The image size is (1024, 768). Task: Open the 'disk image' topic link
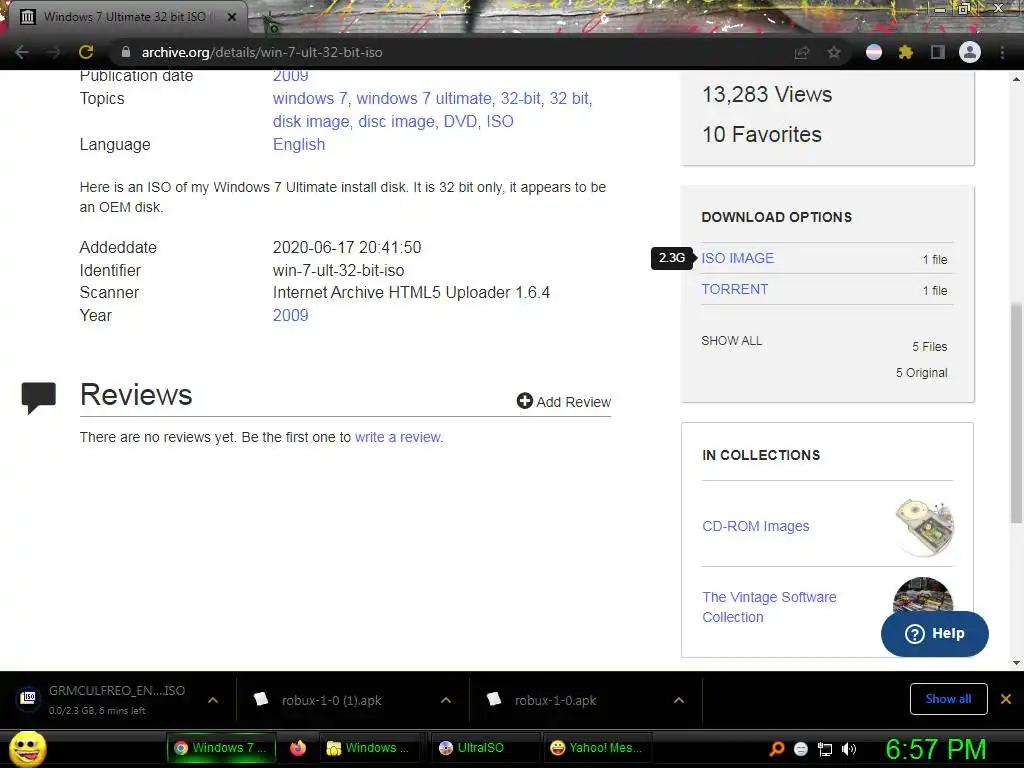311,121
